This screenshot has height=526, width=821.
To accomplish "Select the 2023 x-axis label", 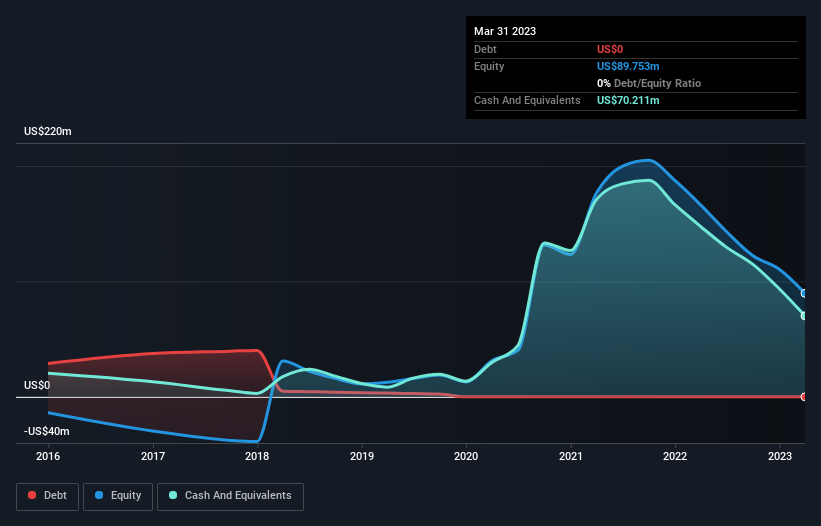I will click(780, 456).
